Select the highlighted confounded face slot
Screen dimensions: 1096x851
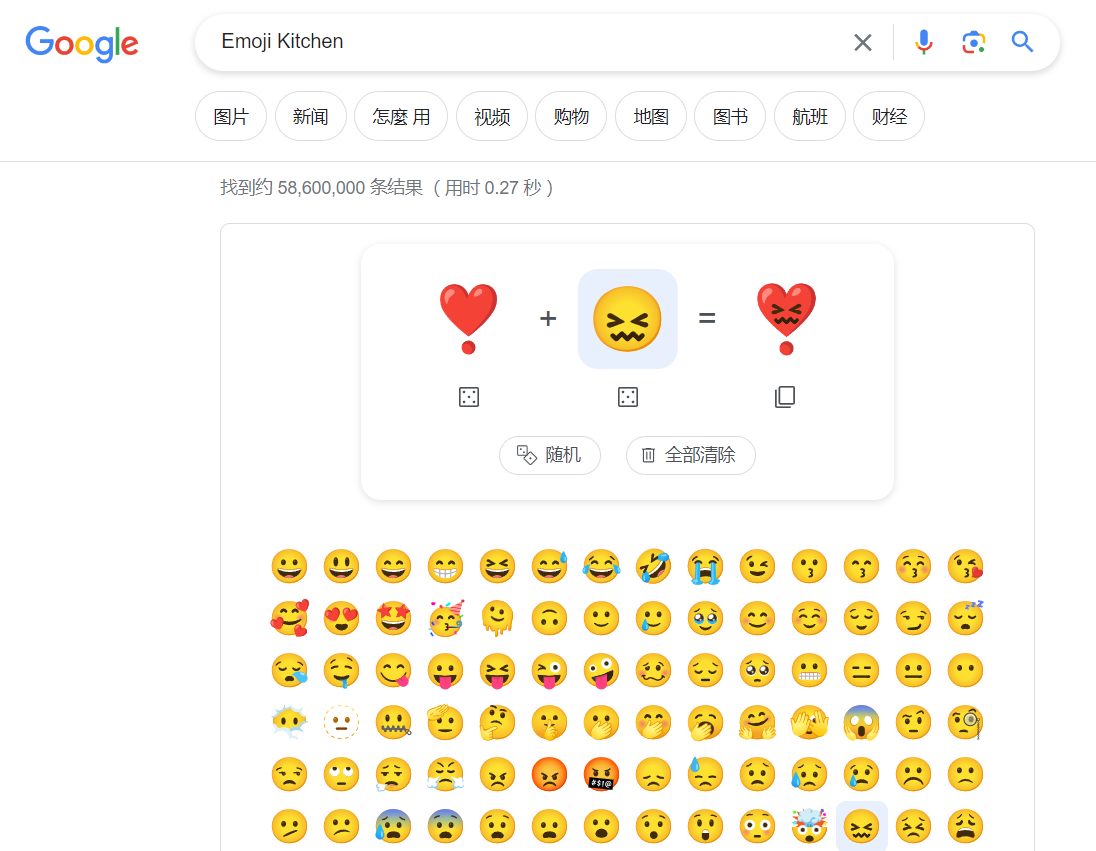click(x=628, y=319)
